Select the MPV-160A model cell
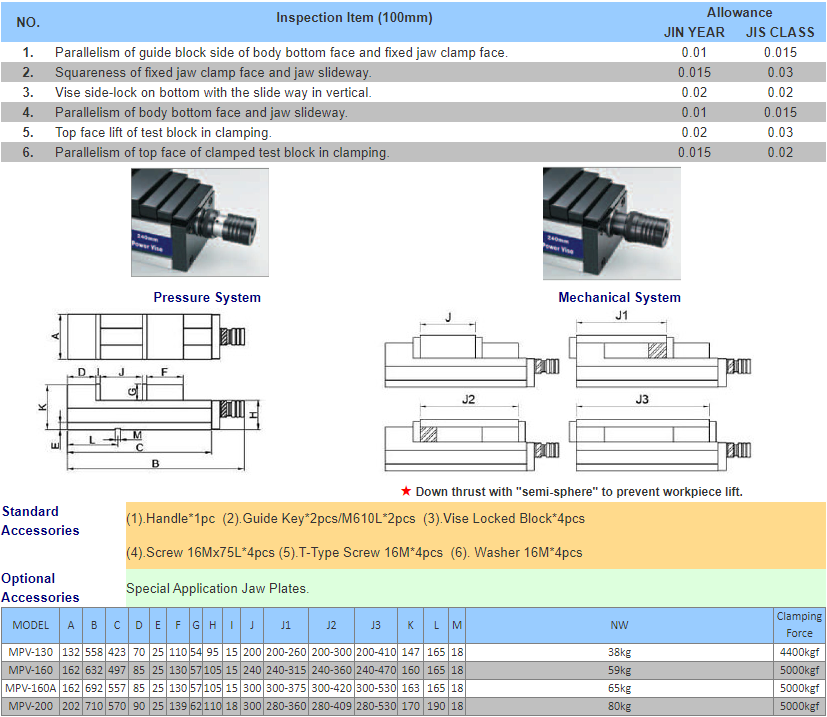This screenshot has width=827, height=717. 31,689
